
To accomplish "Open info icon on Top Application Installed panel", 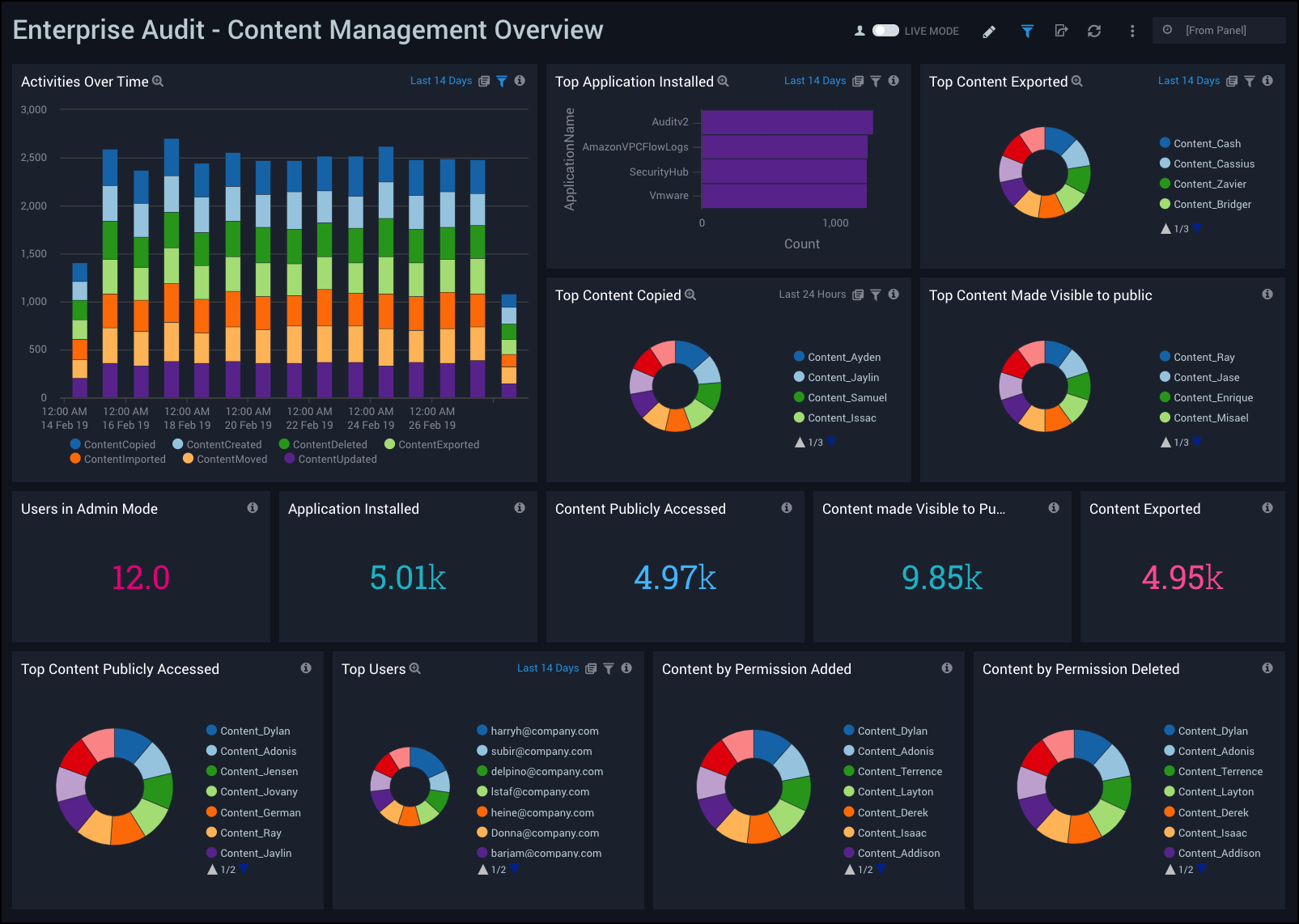I will tap(894, 81).
